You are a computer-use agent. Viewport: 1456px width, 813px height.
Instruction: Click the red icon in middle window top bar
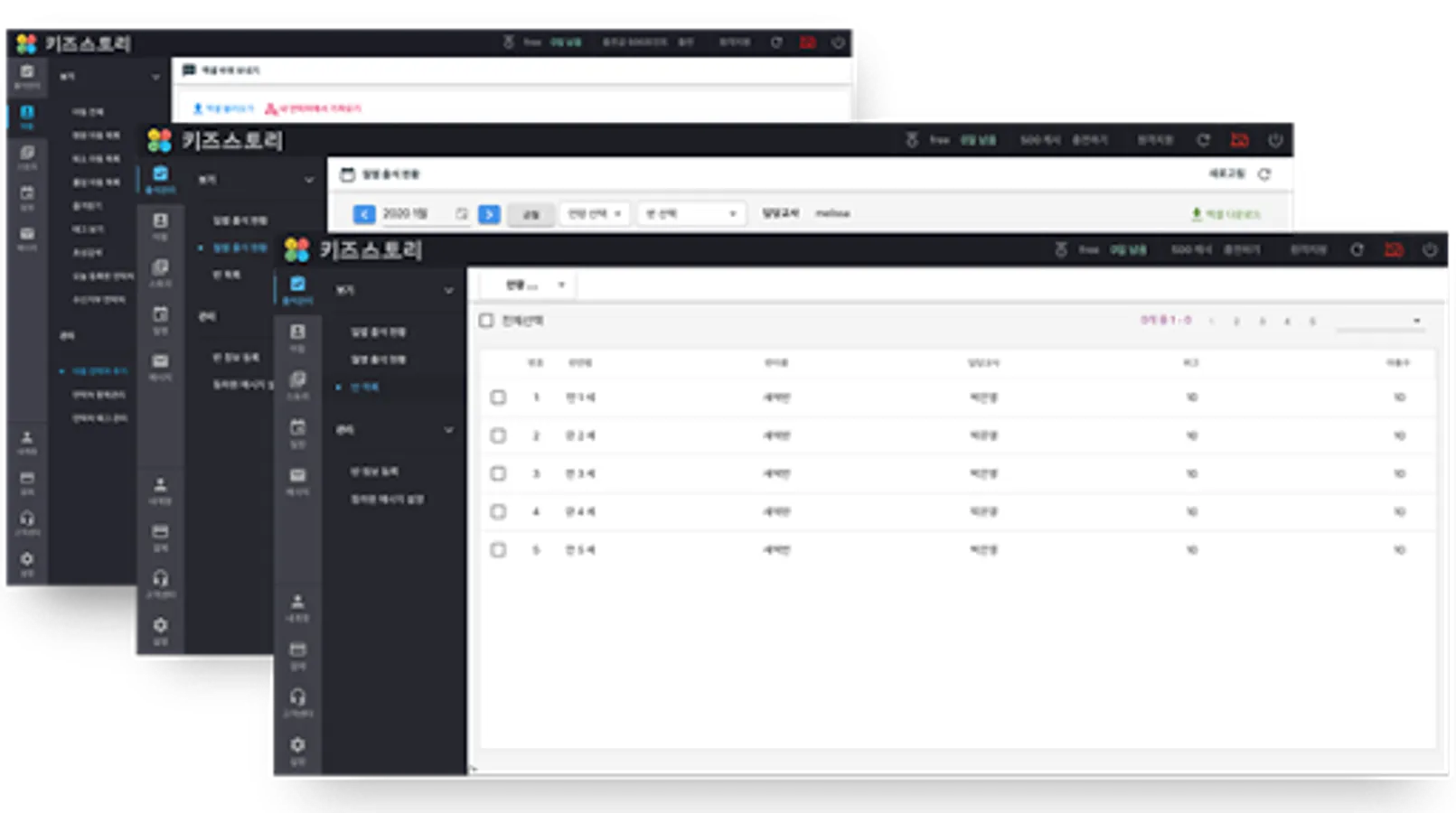(x=1239, y=140)
